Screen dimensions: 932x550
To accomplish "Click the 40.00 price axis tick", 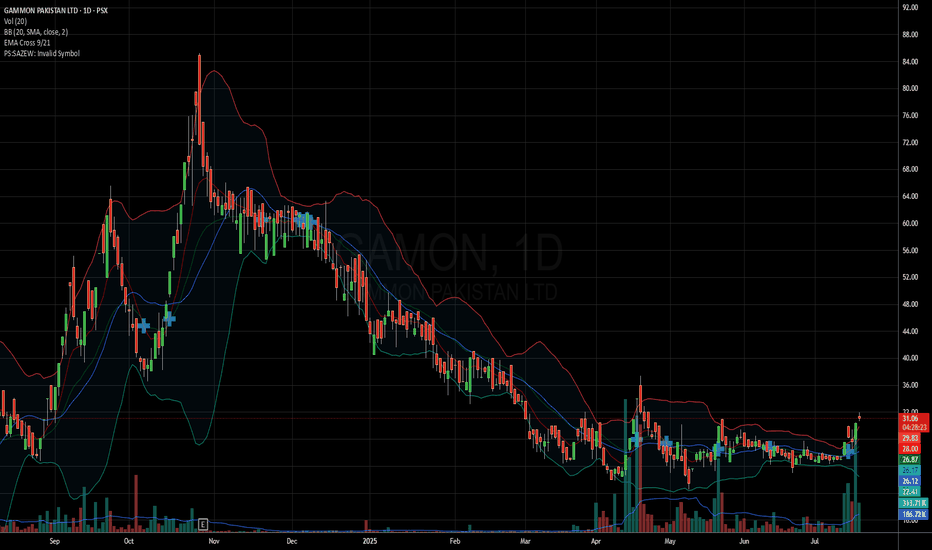I will (910, 359).
